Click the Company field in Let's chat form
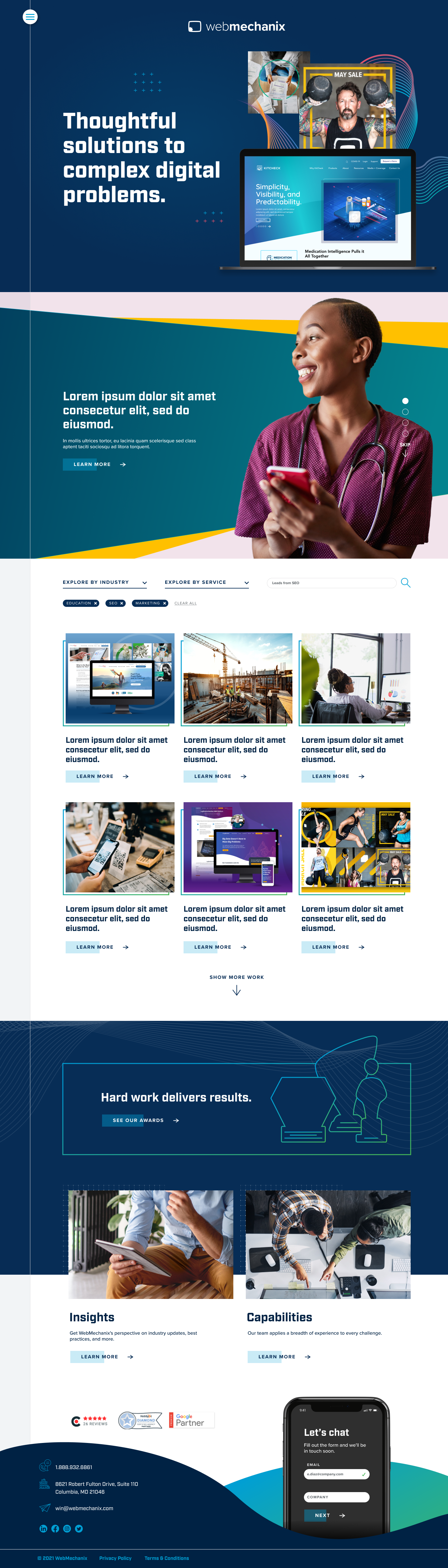This screenshot has height=1568, width=448. pyautogui.click(x=337, y=1497)
